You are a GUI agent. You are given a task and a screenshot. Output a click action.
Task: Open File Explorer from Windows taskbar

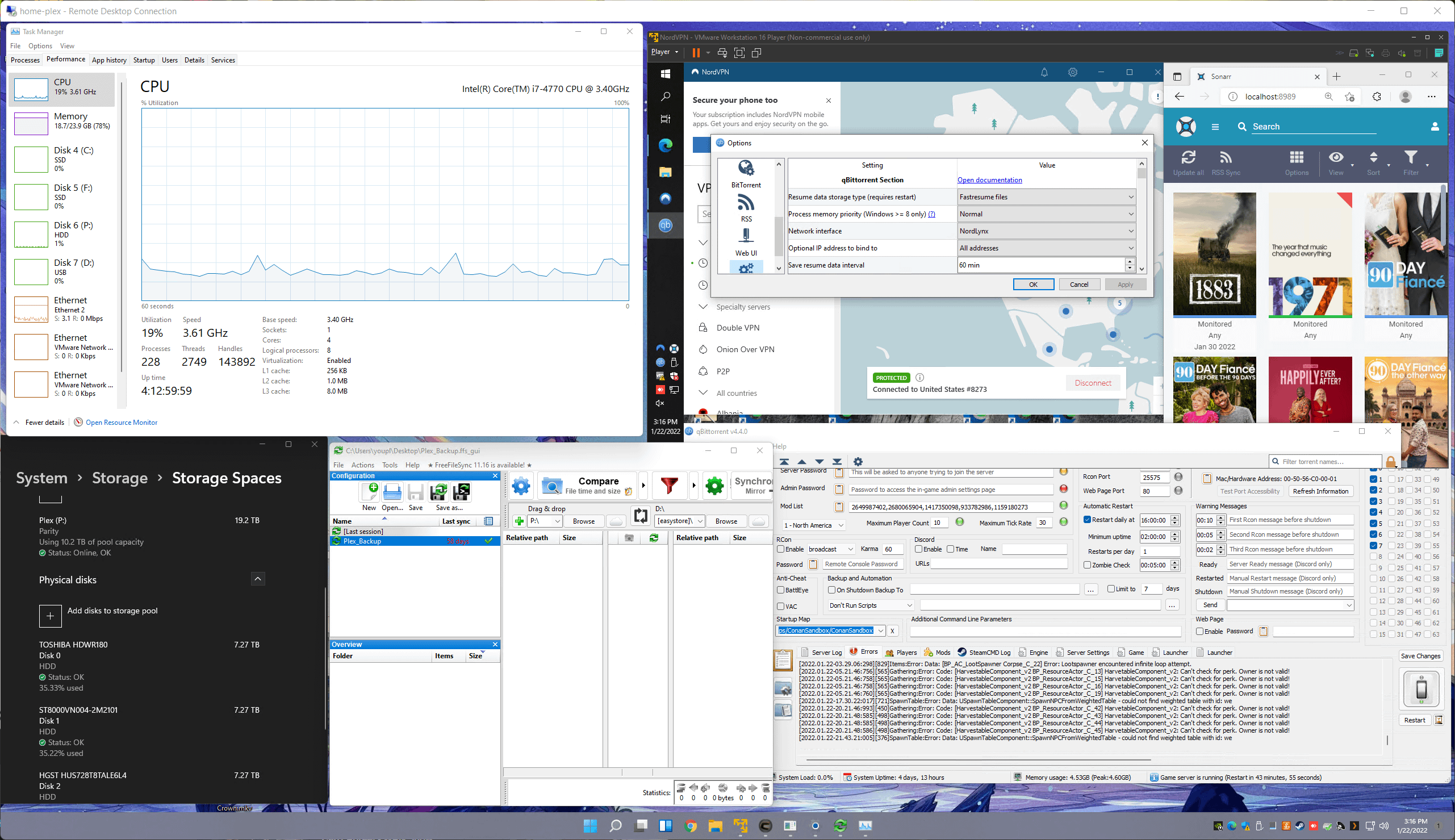(715, 826)
